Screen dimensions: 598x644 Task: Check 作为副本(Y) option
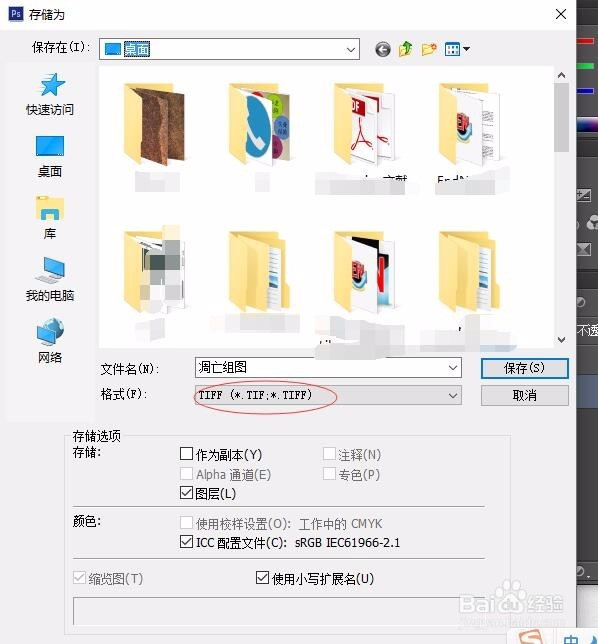coord(186,454)
